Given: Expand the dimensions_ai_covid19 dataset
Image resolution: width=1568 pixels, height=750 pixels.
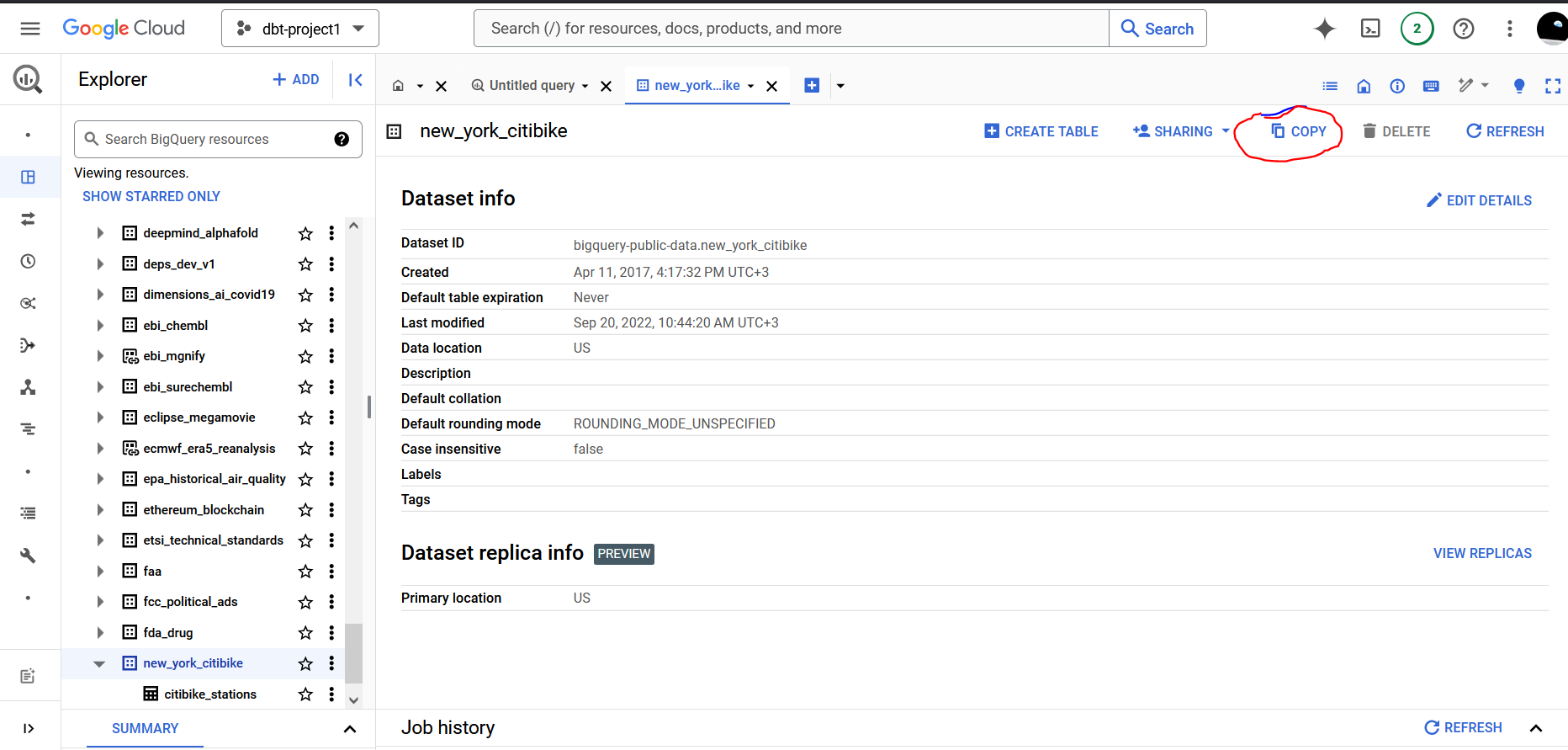Looking at the screenshot, I should tap(100, 295).
